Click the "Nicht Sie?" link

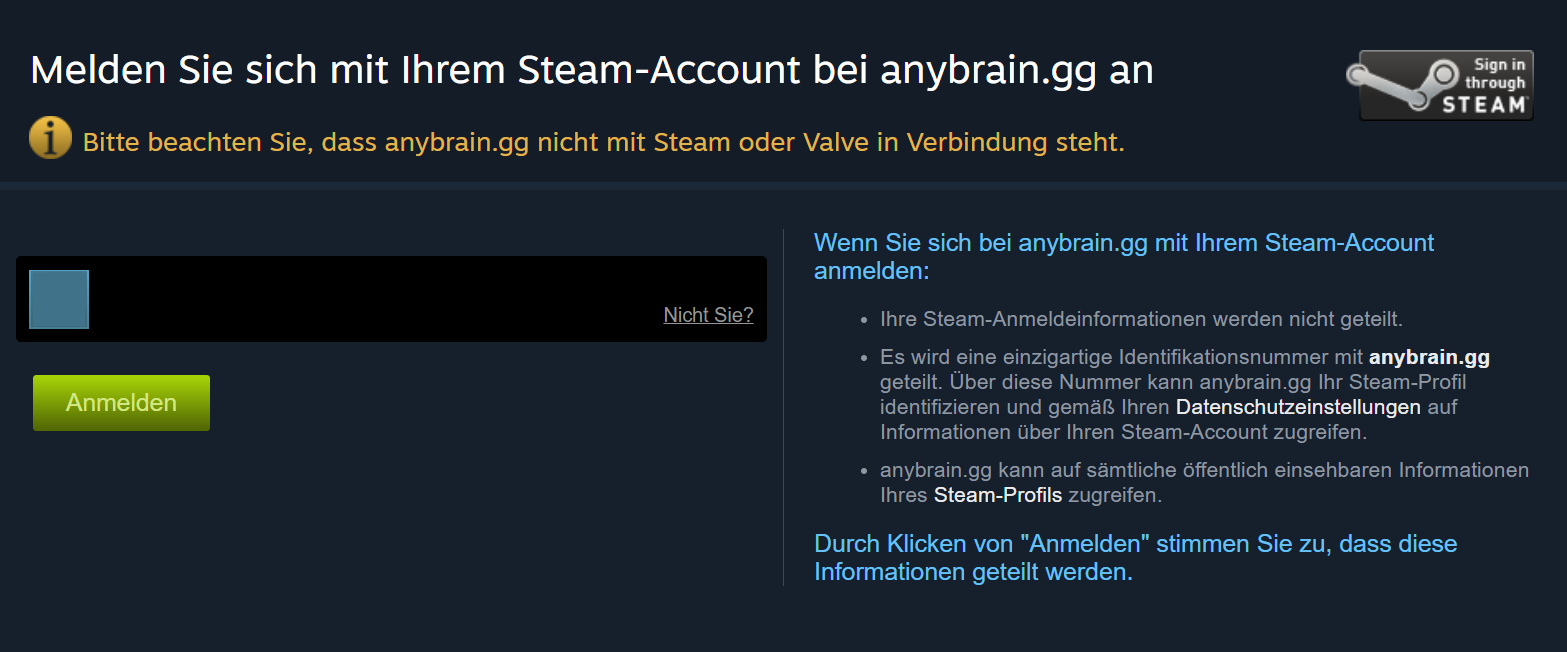coord(708,315)
